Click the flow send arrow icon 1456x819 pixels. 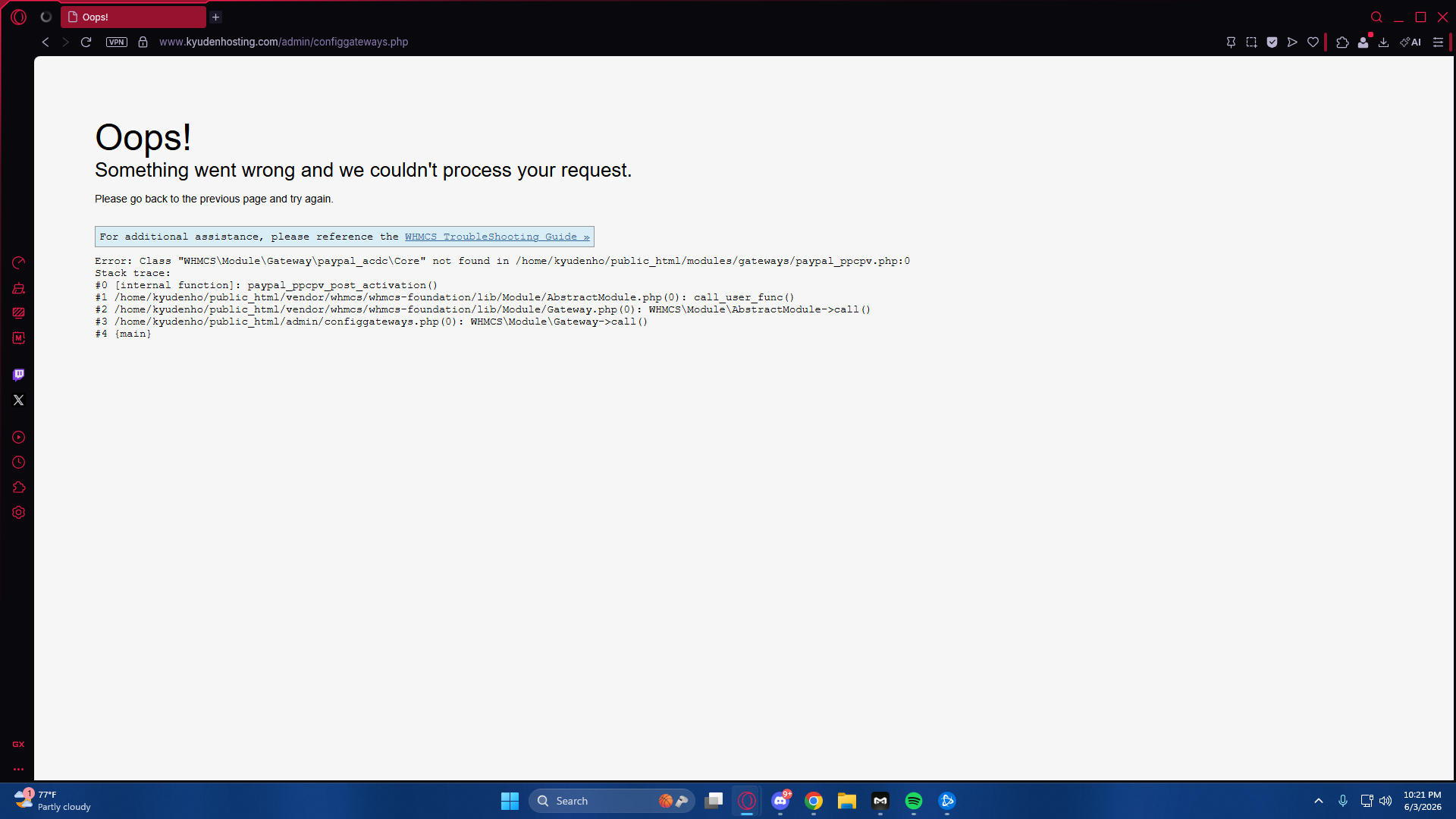pyautogui.click(x=1292, y=42)
